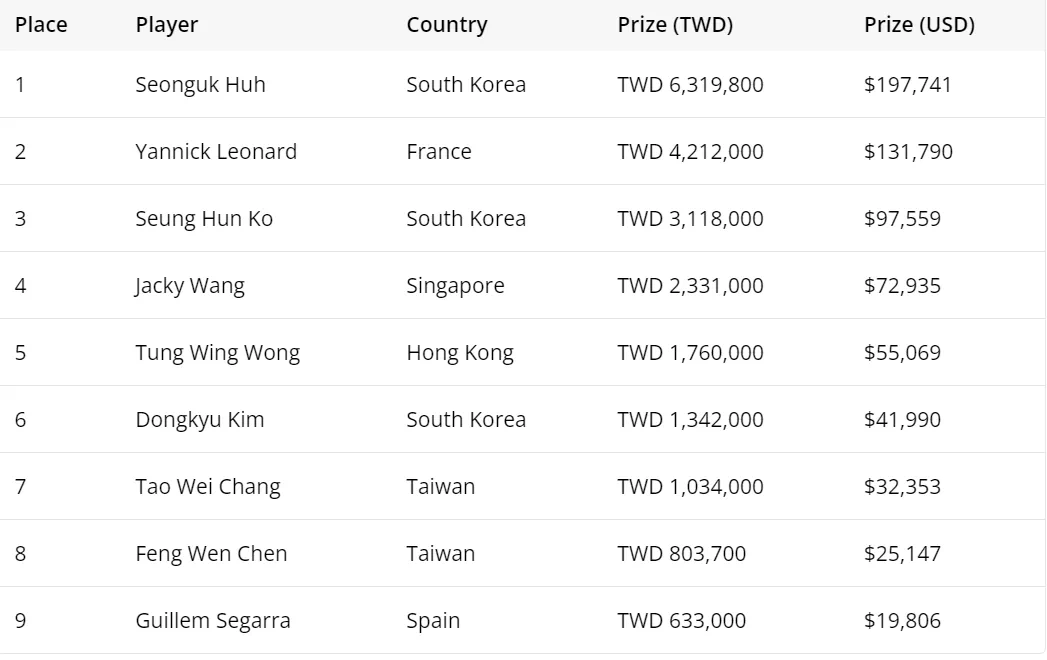The height and width of the screenshot is (660, 1047).
Task: Select the player name Seonguk Huh
Action: [x=200, y=85]
